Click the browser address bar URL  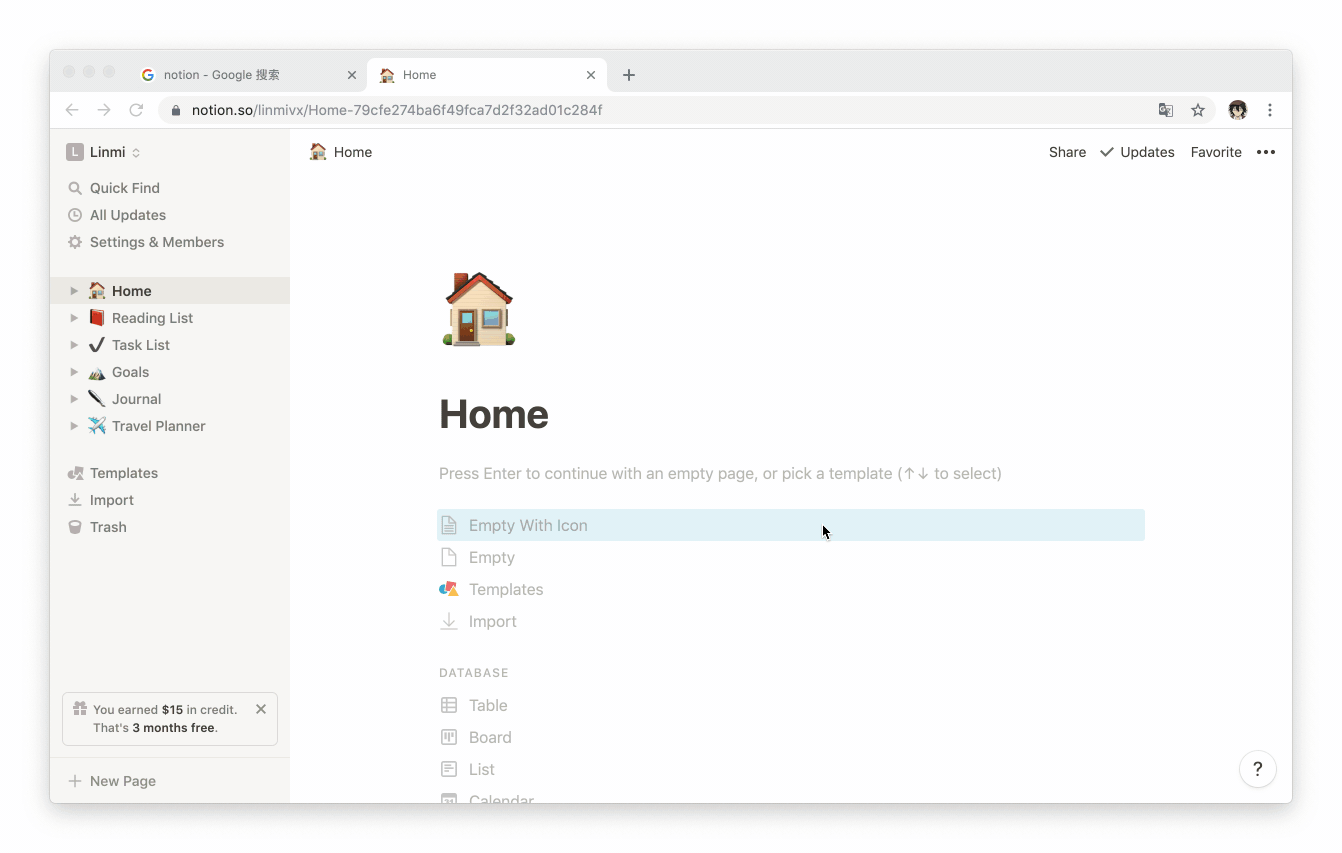coord(397,110)
